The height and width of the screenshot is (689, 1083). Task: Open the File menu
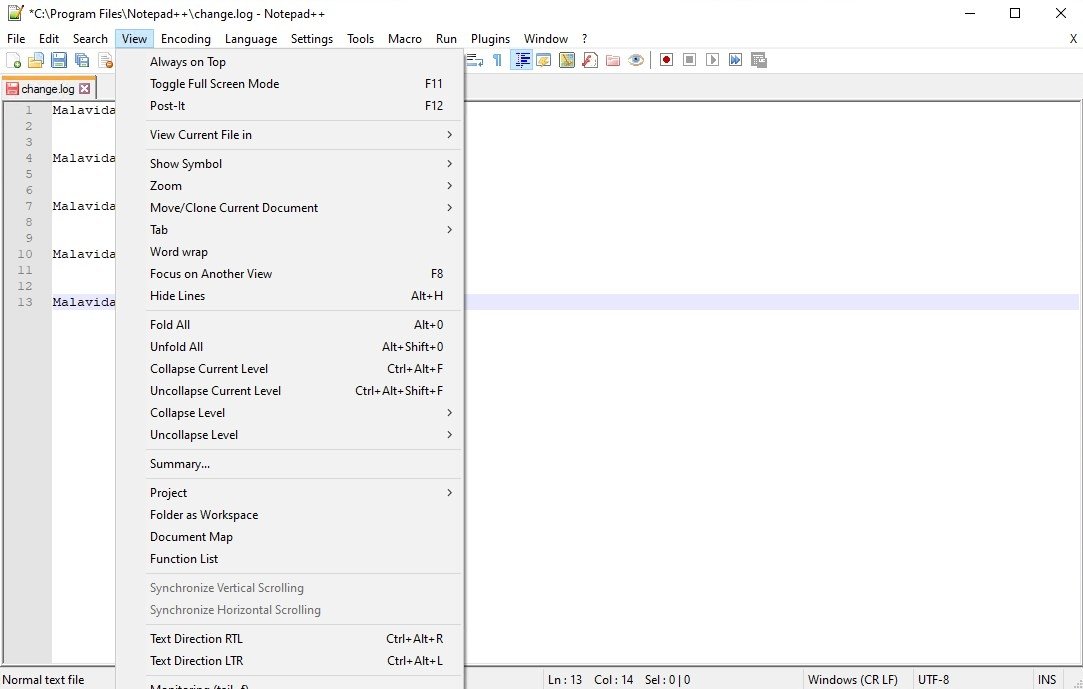coord(16,39)
